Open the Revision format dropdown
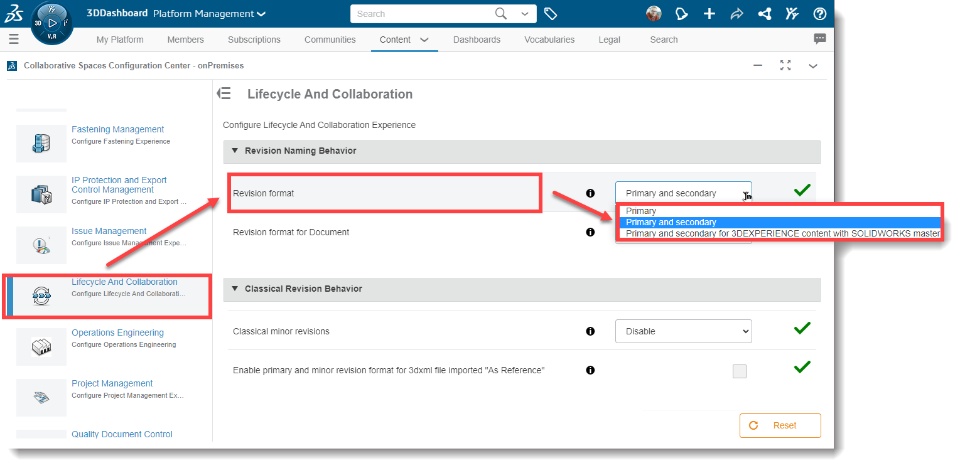Image resolution: width=960 pixels, height=468 pixels. coord(683,193)
